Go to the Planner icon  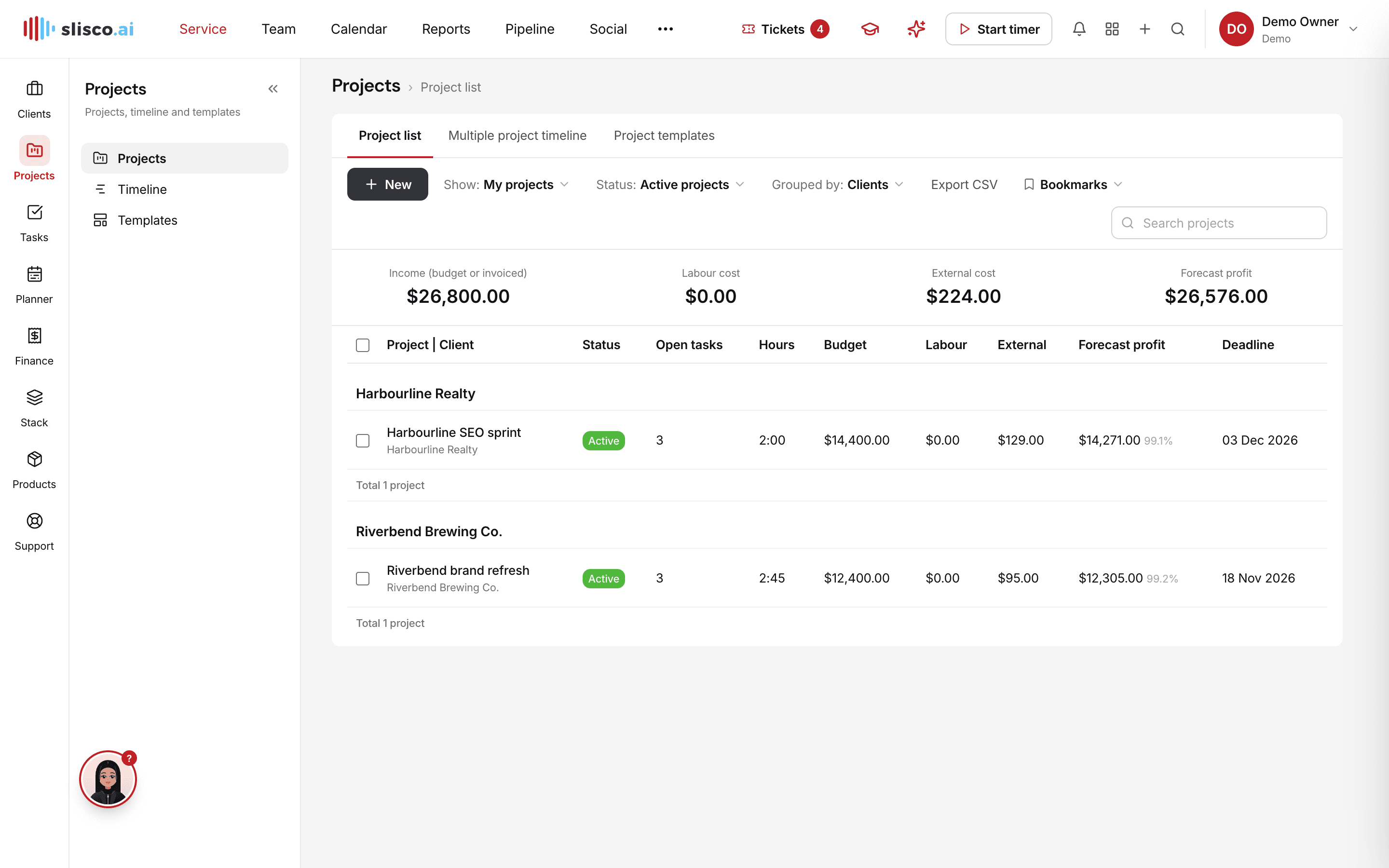pos(34,274)
